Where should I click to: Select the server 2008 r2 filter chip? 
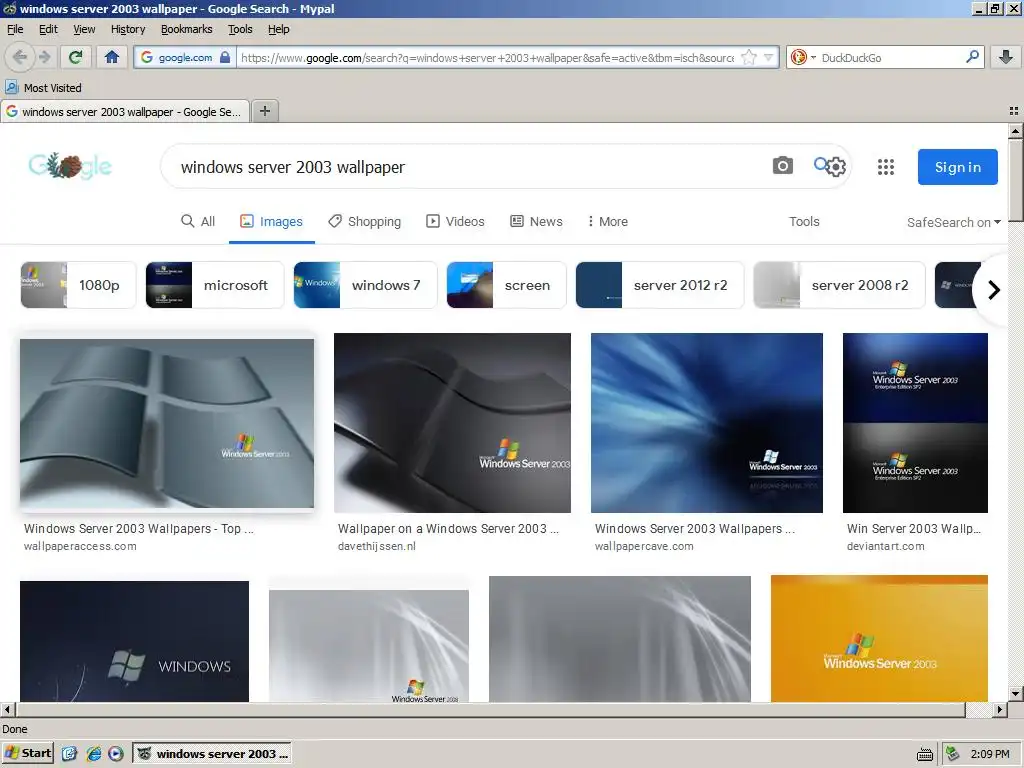839,285
